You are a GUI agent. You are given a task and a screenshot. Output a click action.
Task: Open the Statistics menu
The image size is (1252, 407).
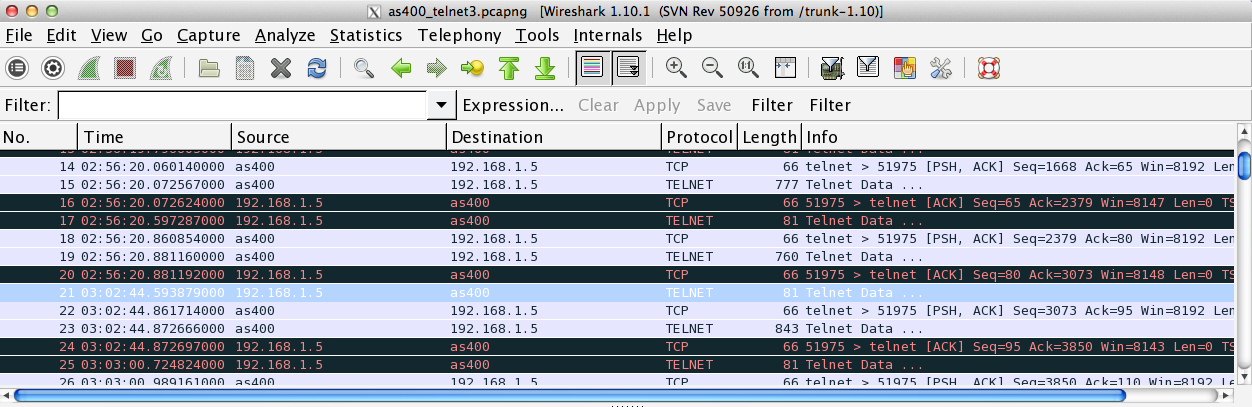click(x=366, y=36)
